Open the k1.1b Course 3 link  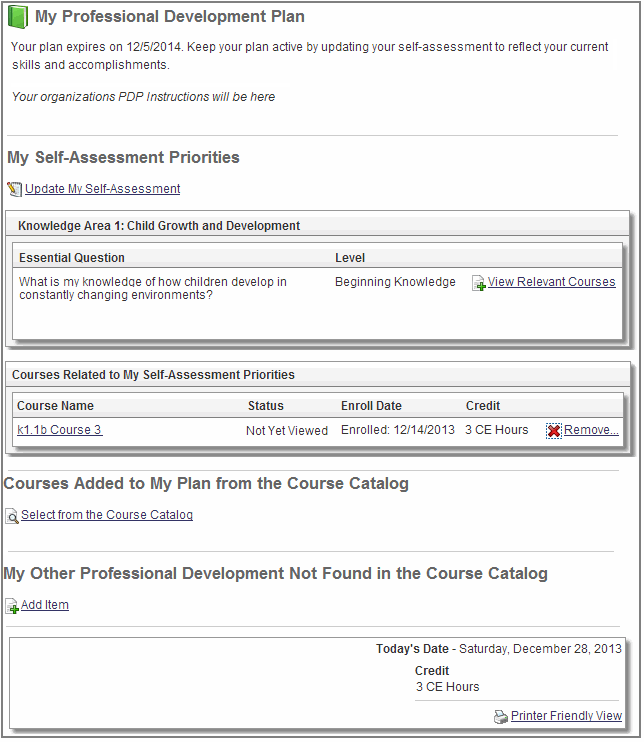59,430
